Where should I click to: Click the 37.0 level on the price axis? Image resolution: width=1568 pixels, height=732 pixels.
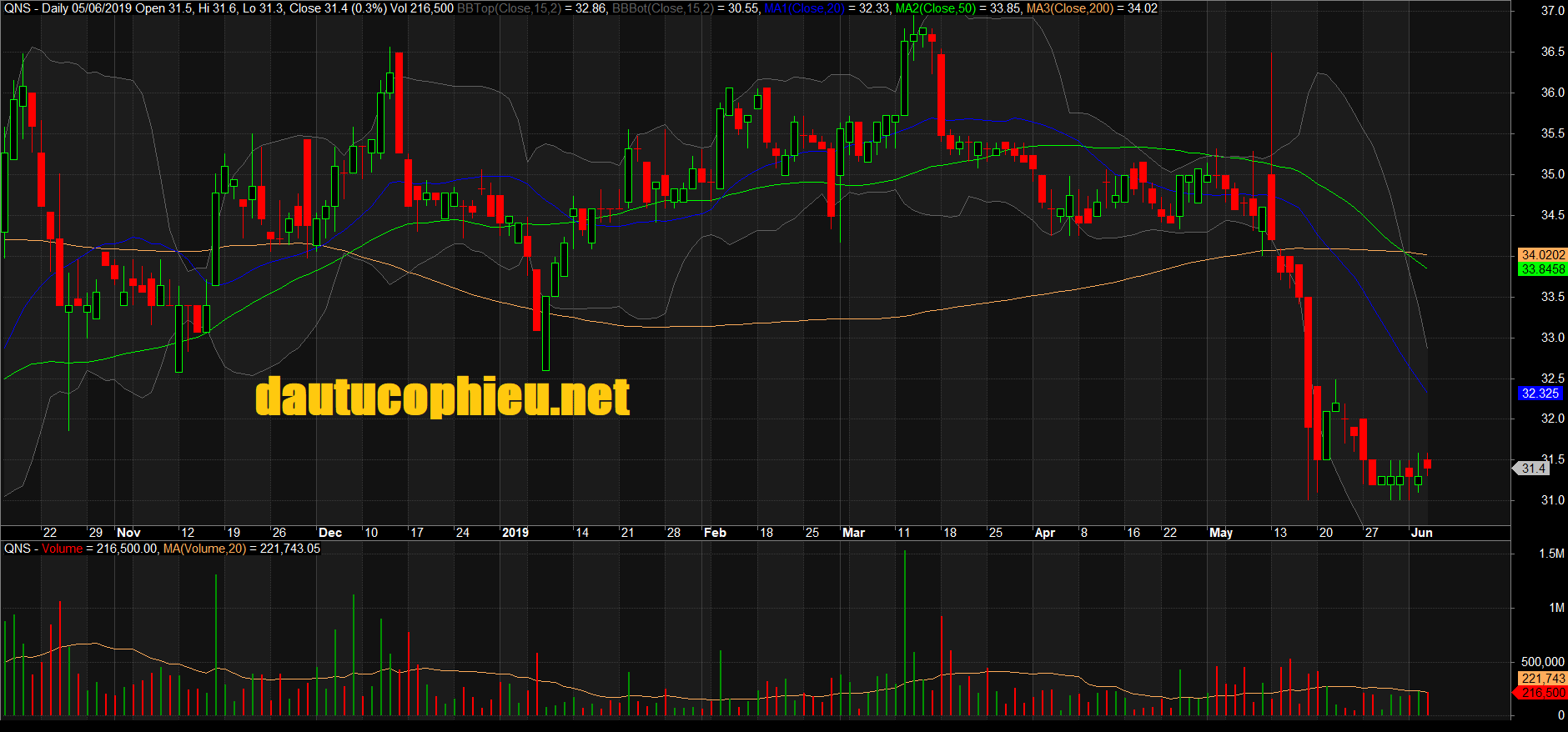point(1552,11)
